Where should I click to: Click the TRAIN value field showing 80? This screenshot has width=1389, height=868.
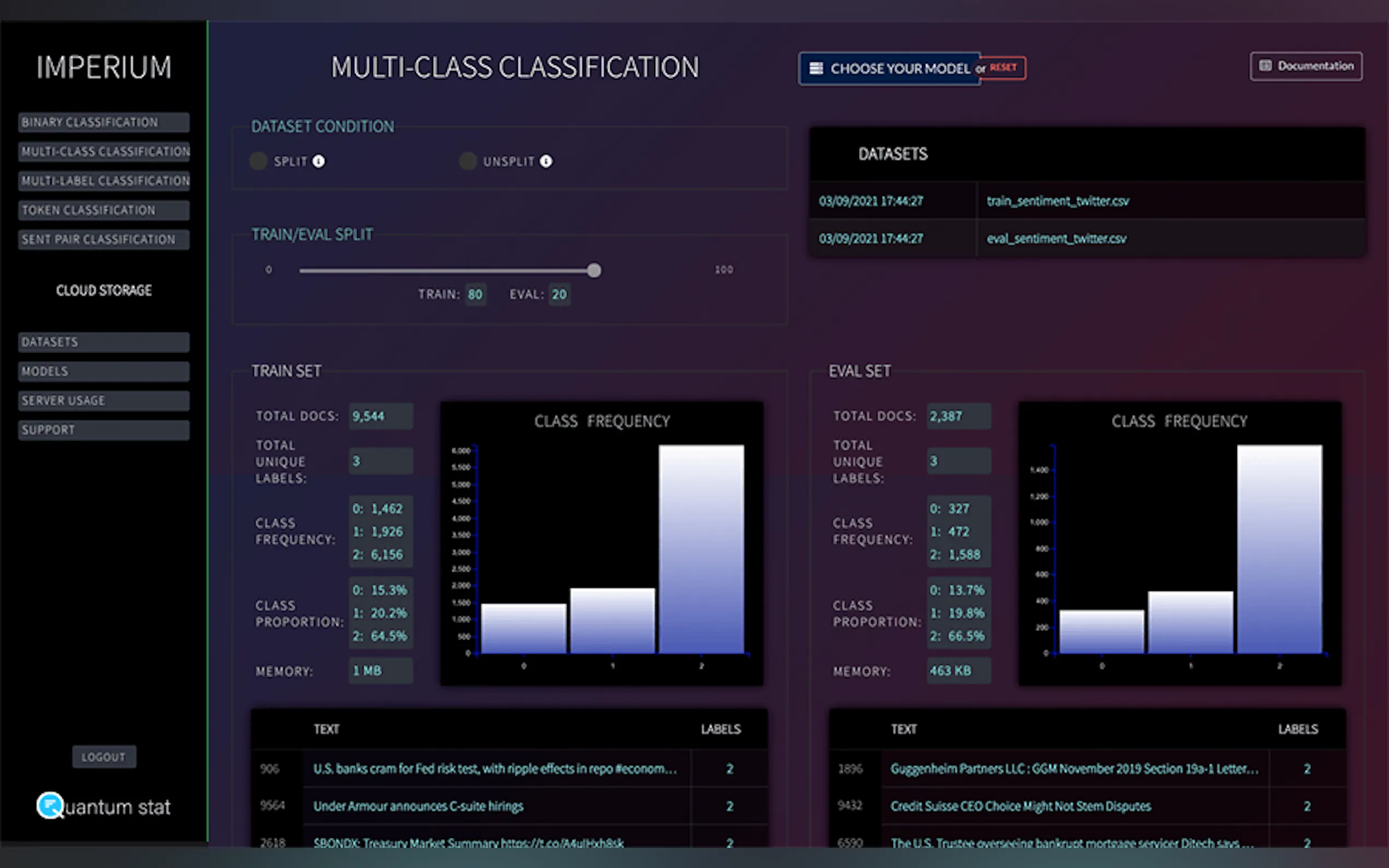tap(475, 295)
